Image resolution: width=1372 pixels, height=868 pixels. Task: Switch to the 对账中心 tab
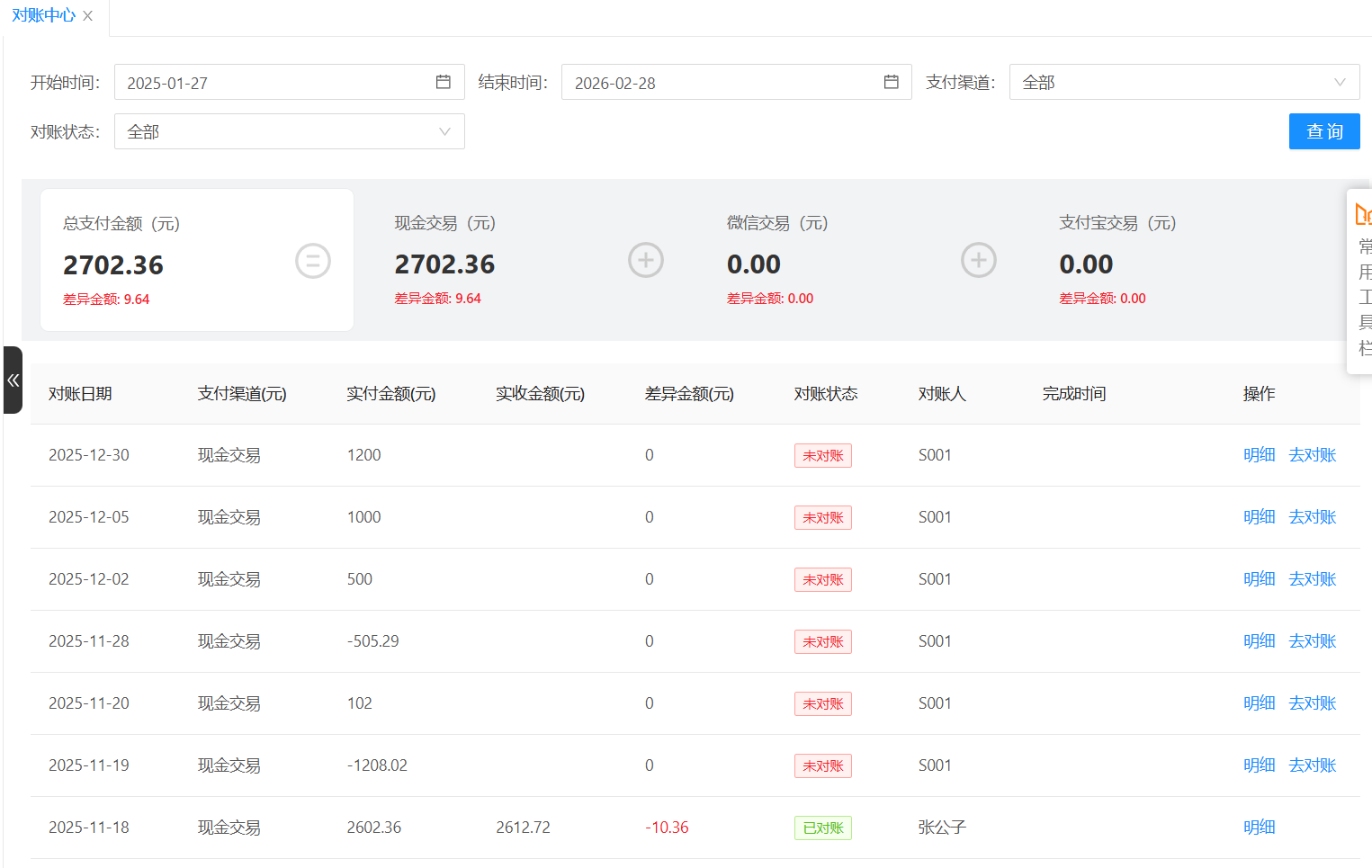(43, 16)
